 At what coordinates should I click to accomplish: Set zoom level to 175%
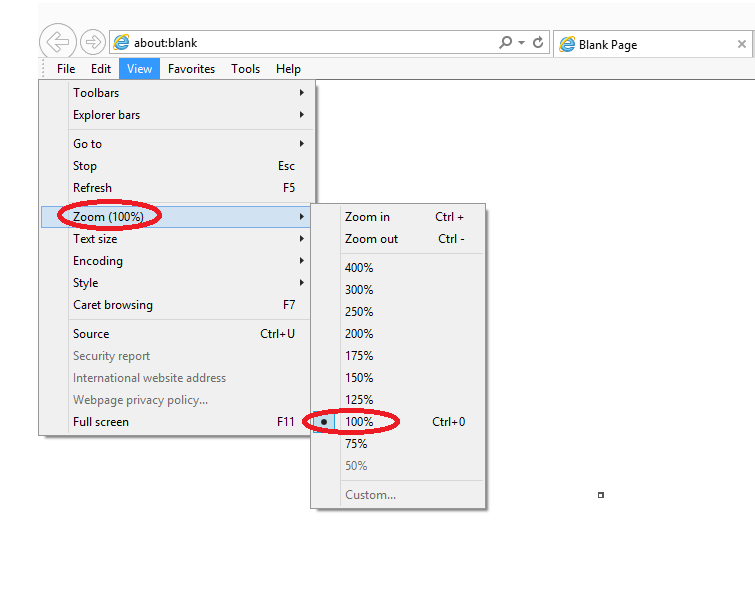coord(398,356)
